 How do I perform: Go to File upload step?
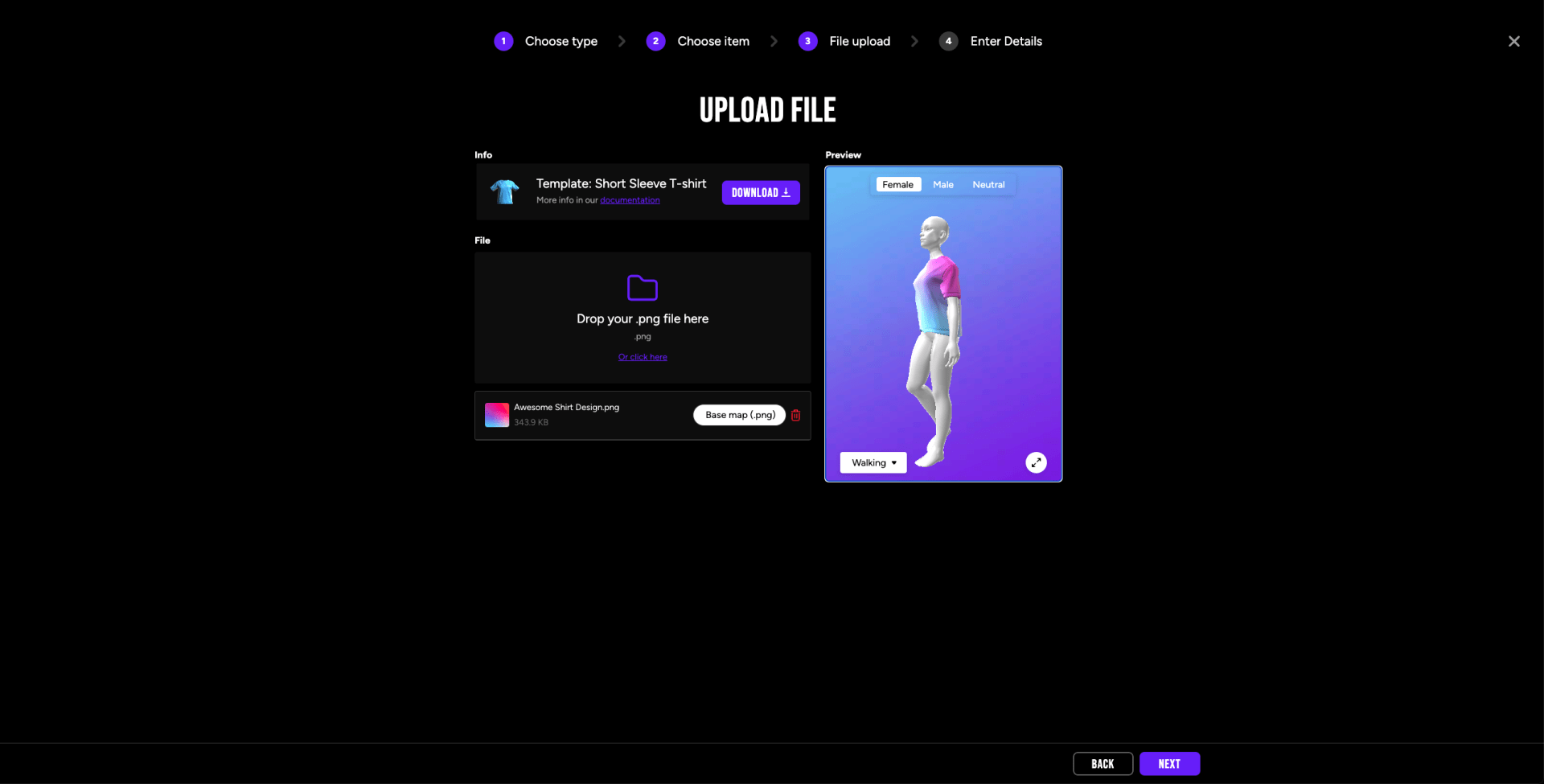(x=859, y=41)
